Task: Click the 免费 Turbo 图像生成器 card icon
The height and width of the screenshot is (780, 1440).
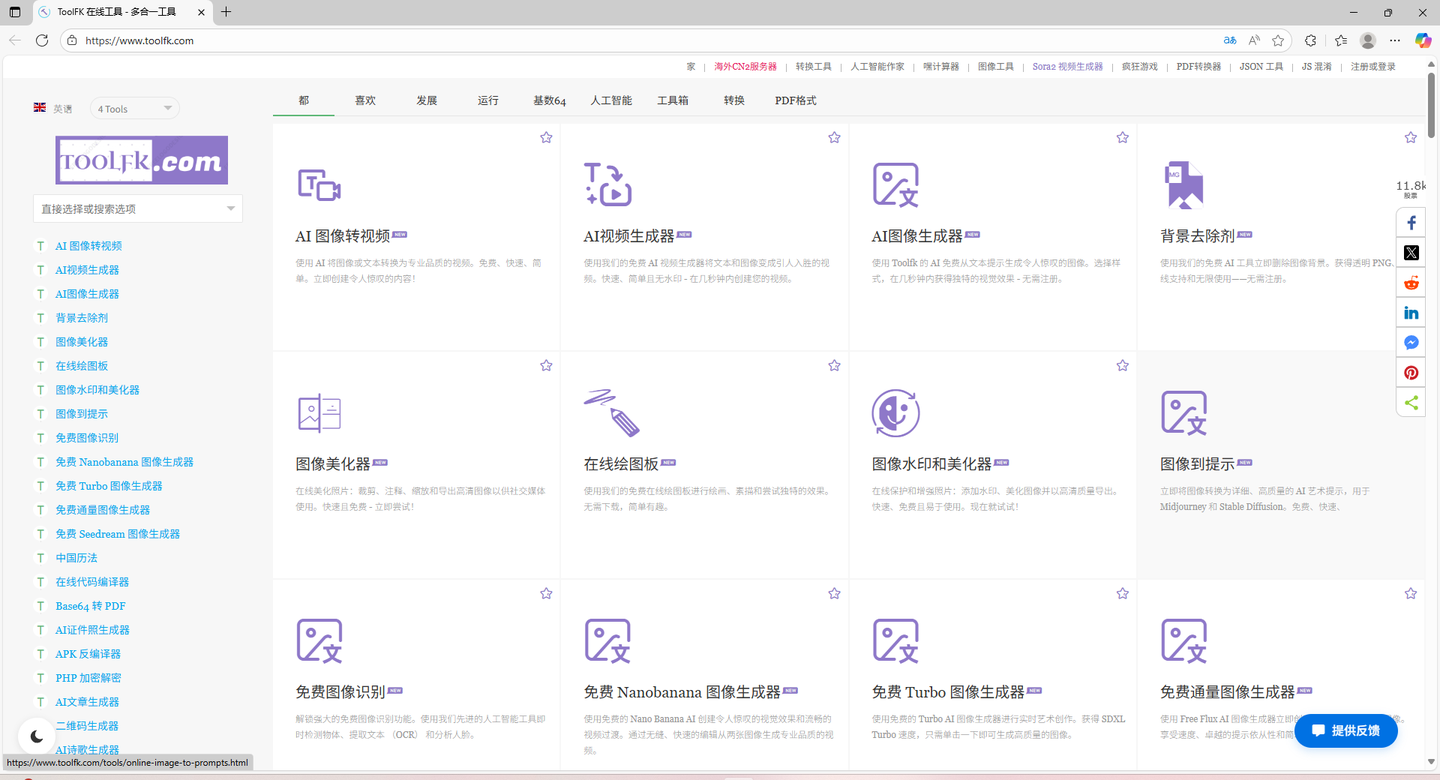Action: coord(896,641)
